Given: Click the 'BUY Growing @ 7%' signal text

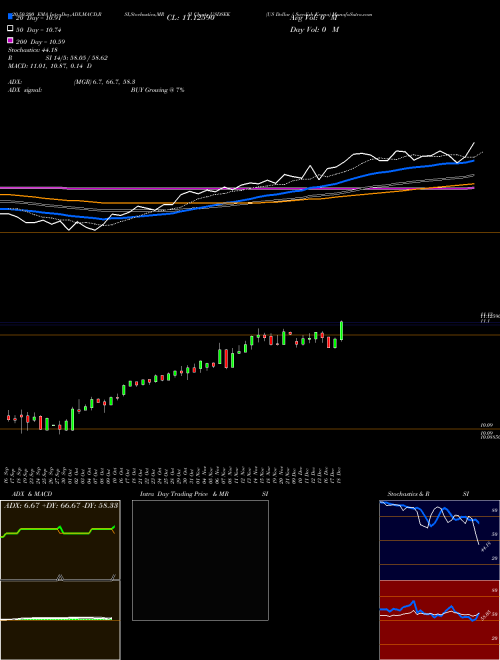Looking at the screenshot, I should tap(157, 90).
